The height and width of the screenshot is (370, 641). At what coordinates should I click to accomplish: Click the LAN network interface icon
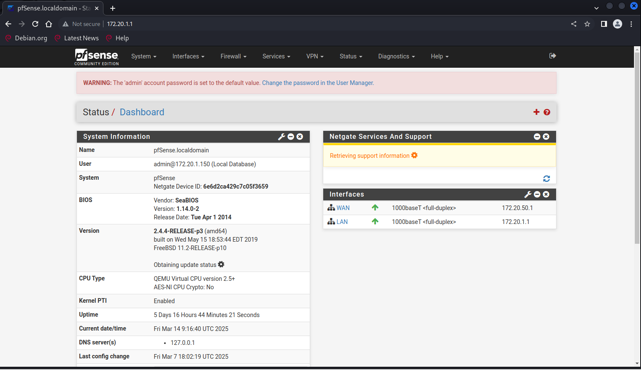click(x=331, y=222)
